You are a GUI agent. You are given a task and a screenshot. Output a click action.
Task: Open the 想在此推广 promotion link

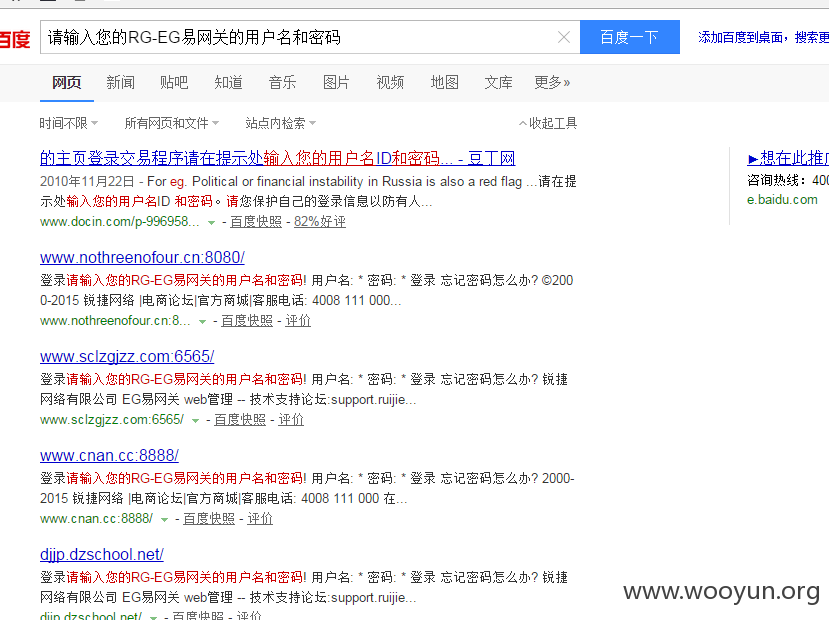click(x=788, y=158)
